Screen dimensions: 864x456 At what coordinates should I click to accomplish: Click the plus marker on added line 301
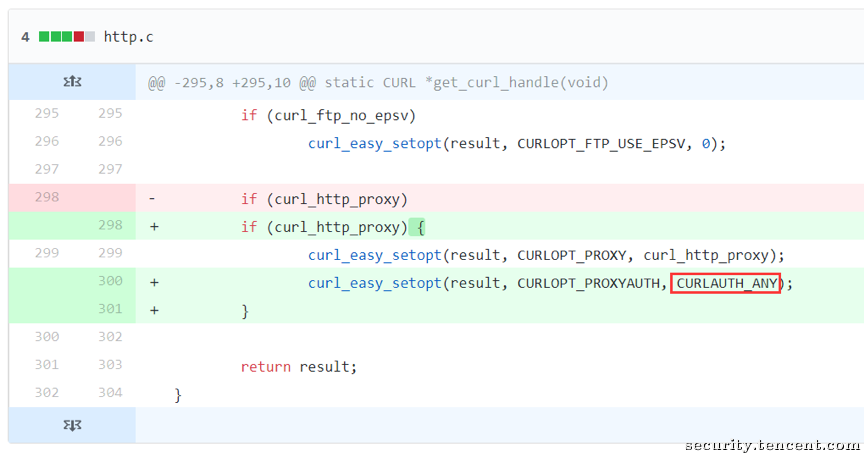coord(154,311)
